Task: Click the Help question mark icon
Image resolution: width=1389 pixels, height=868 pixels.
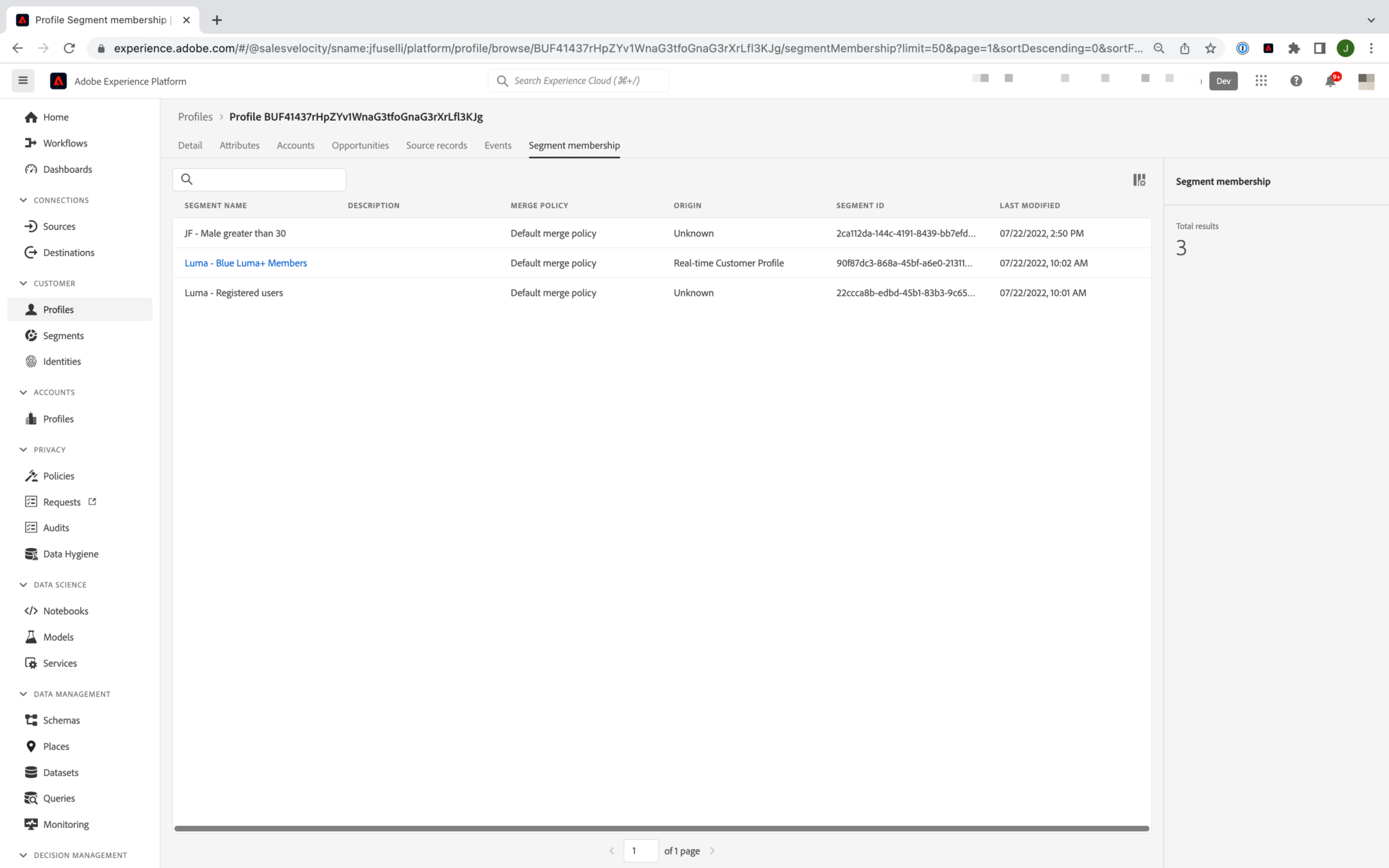Action: (1296, 80)
